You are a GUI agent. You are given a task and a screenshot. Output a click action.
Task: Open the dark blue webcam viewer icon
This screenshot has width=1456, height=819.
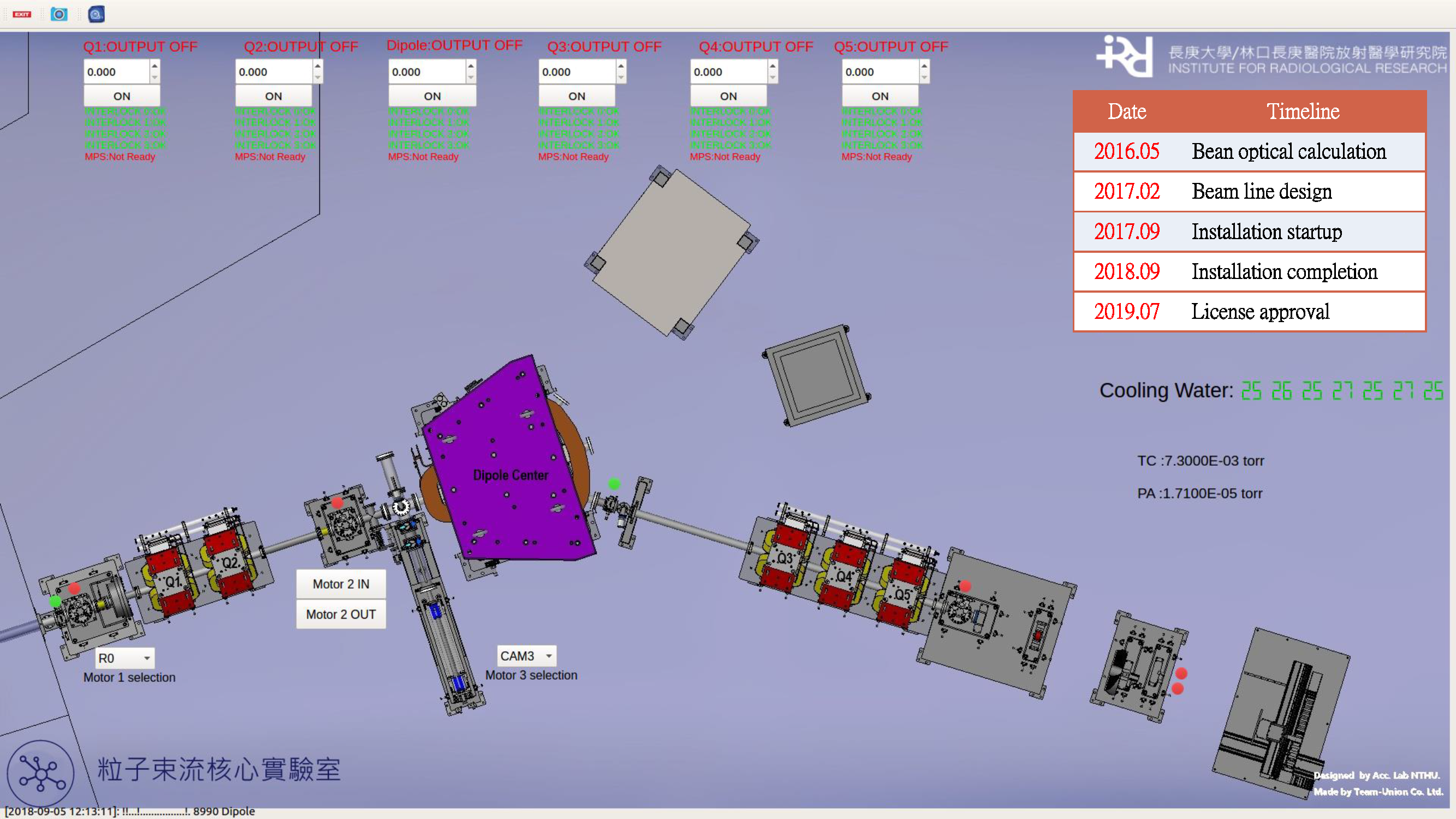click(x=97, y=14)
